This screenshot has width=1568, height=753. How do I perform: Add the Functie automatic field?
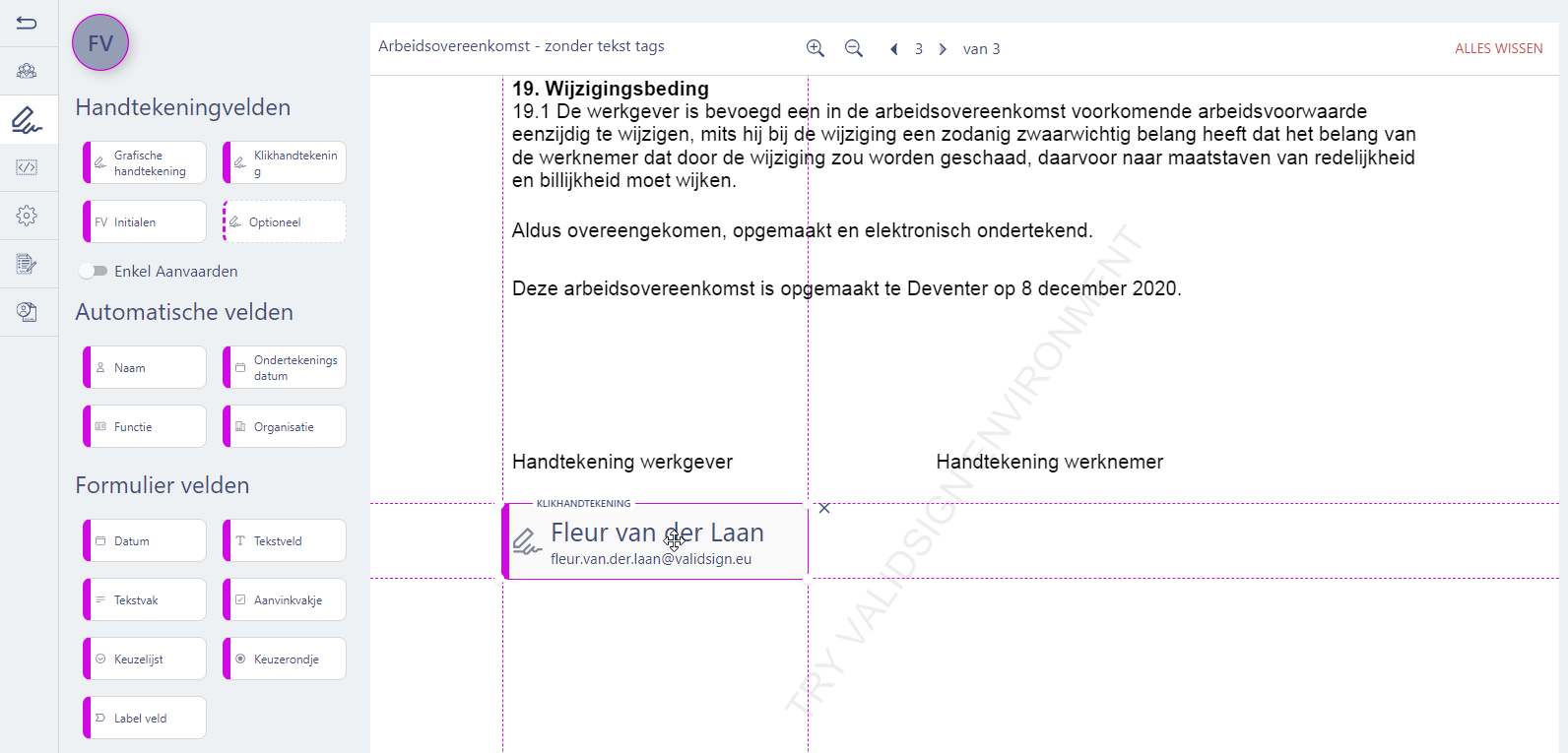pos(145,426)
